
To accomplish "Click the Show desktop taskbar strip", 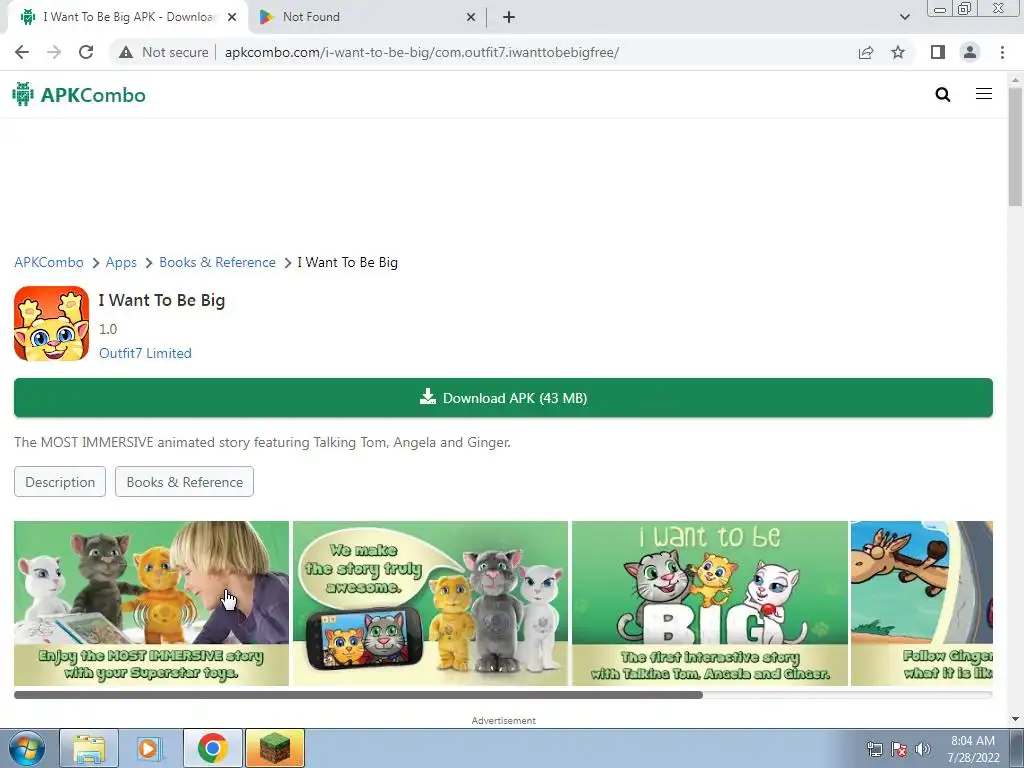I will click(x=1017, y=748).
